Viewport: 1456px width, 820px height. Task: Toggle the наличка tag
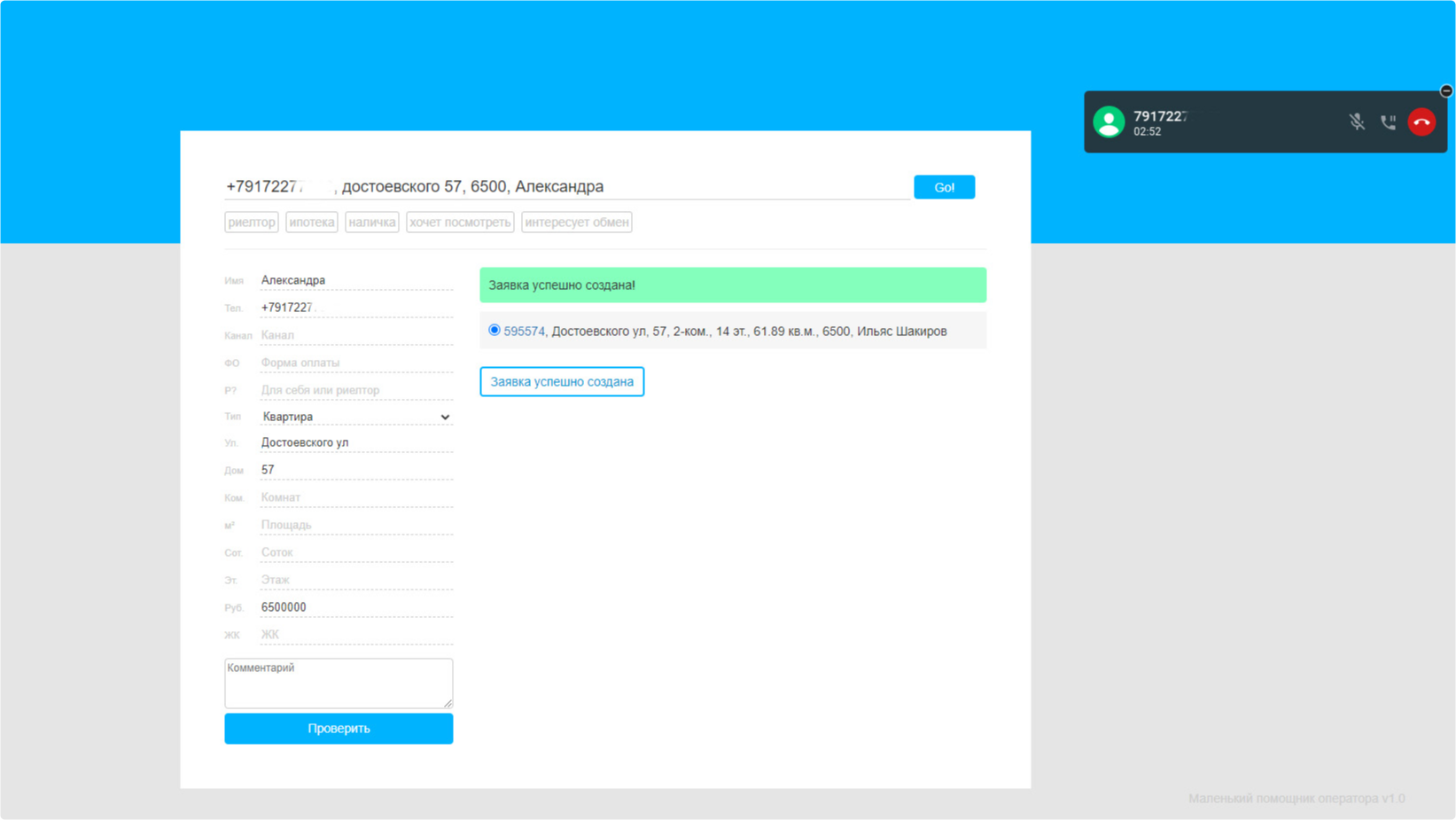click(372, 223)
